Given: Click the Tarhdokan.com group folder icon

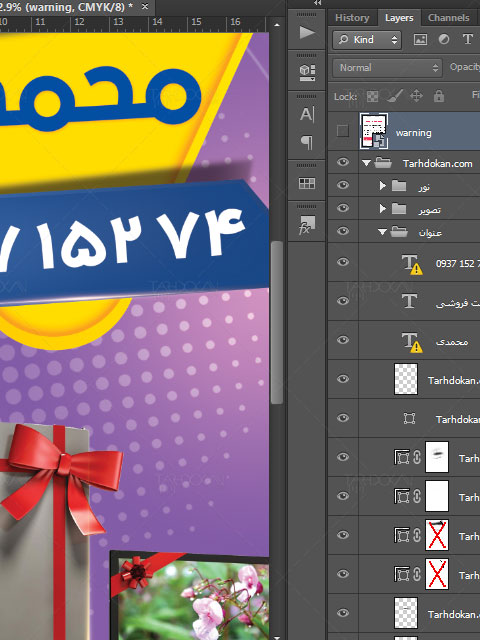Looking at the screenshot, I should (x=383, y=163).
